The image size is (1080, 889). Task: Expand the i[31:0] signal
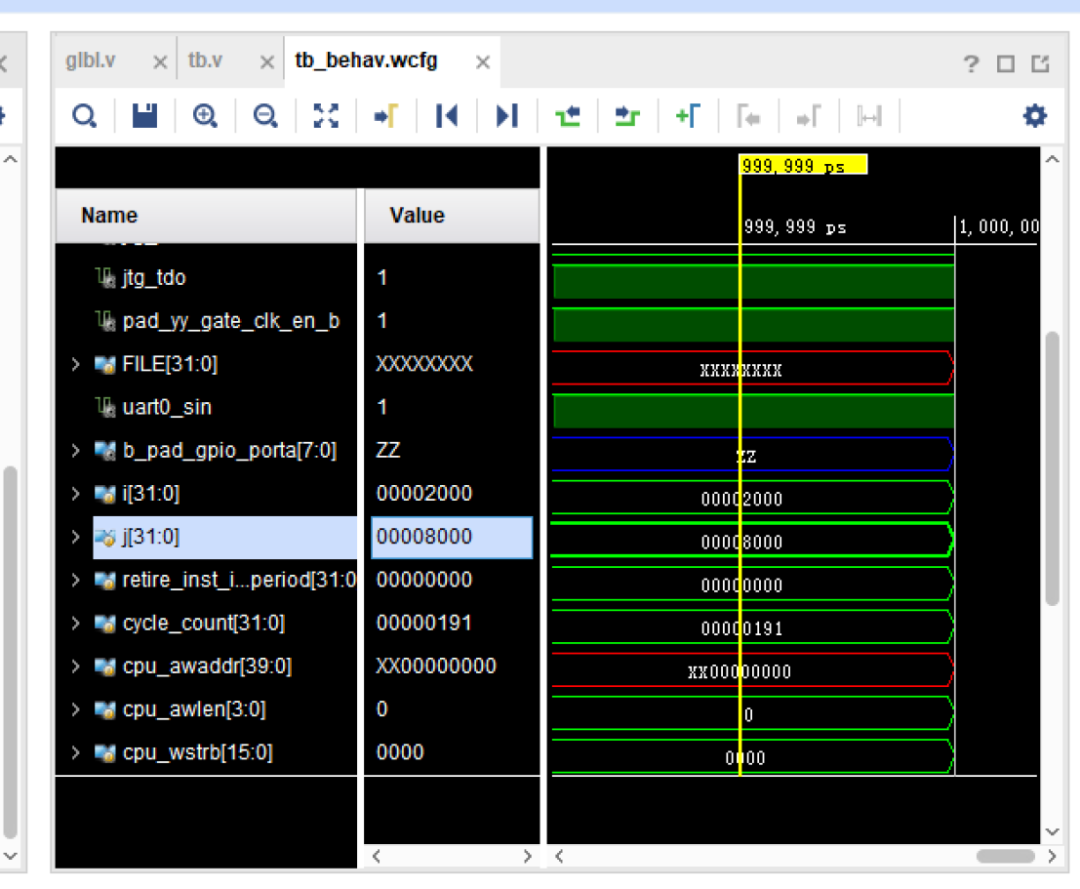coord(76,494)
